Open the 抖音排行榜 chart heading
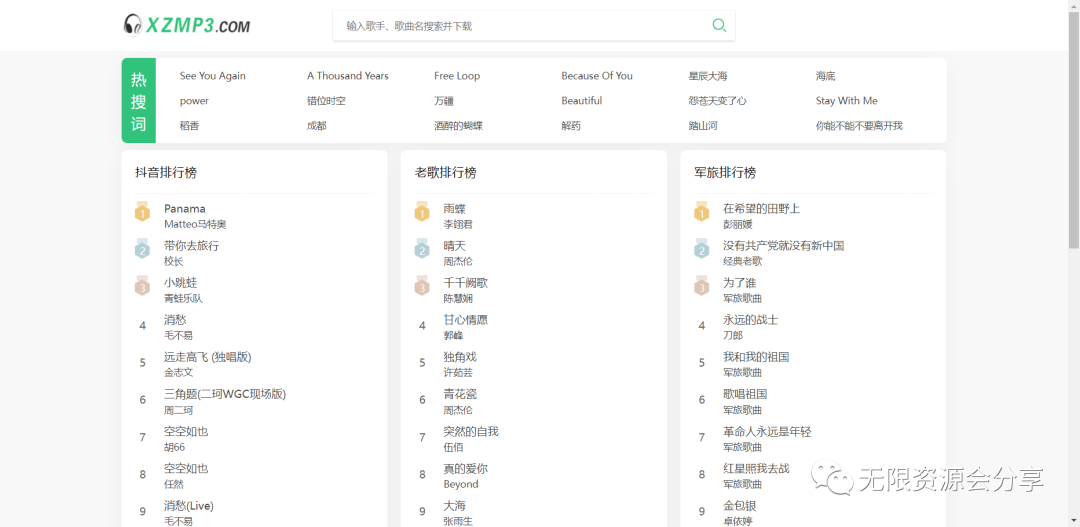Viewport: 1080px width, 527px height. coord(166,172)
